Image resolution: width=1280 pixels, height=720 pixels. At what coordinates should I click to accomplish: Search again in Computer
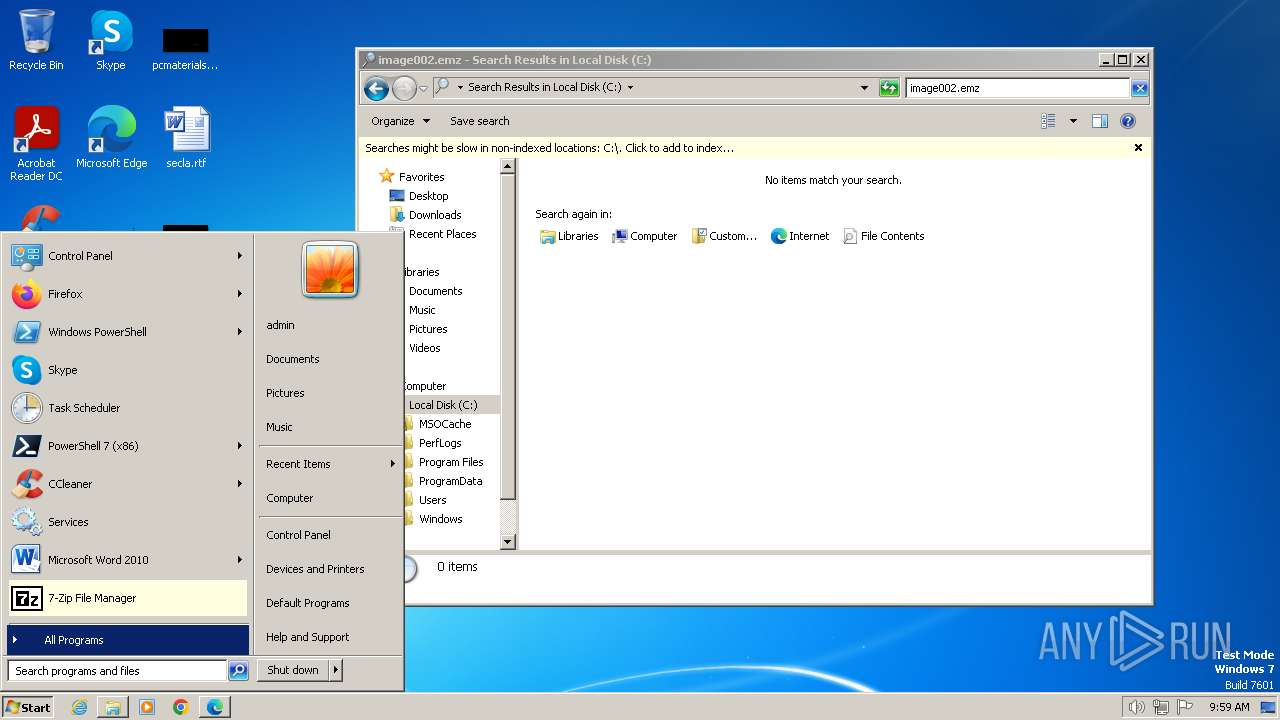point(645,236)
